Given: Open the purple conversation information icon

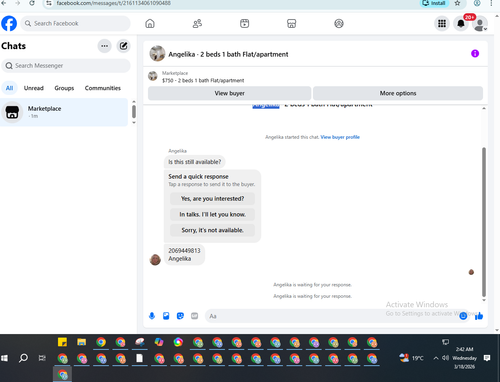Looking at the screenshot, I should (475, 54).
